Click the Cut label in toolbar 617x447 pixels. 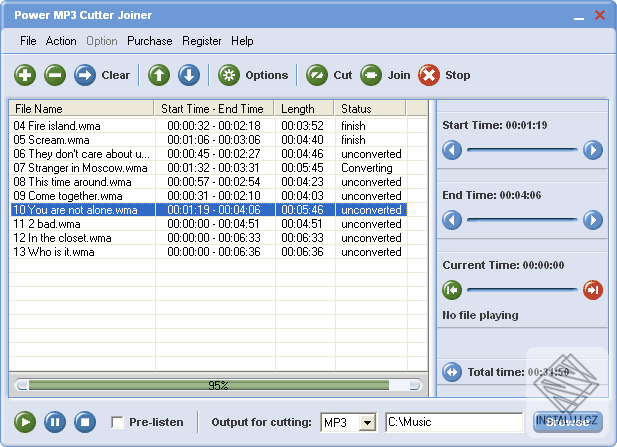(x=343, y=75)
